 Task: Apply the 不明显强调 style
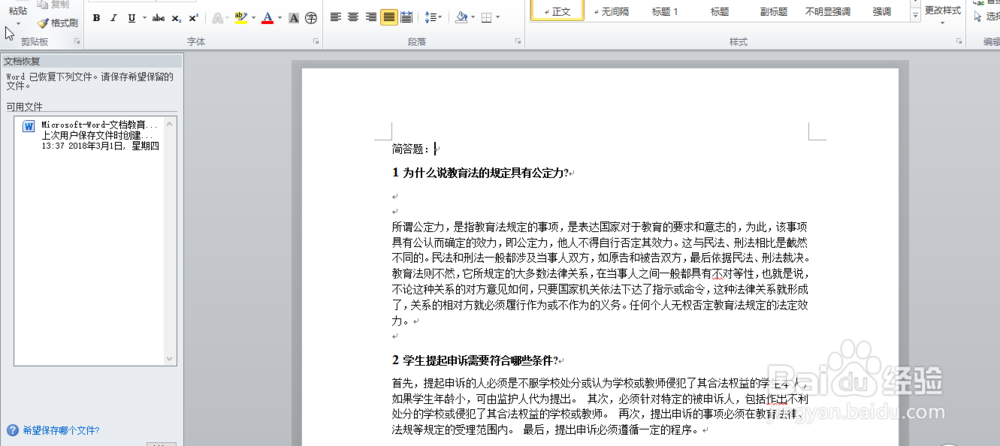click(828, 11)
